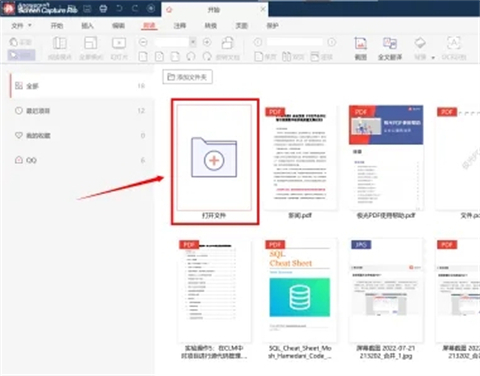The image size is (480, 376).
Task: Choose 单页 single page view
Action: (265, 56)
